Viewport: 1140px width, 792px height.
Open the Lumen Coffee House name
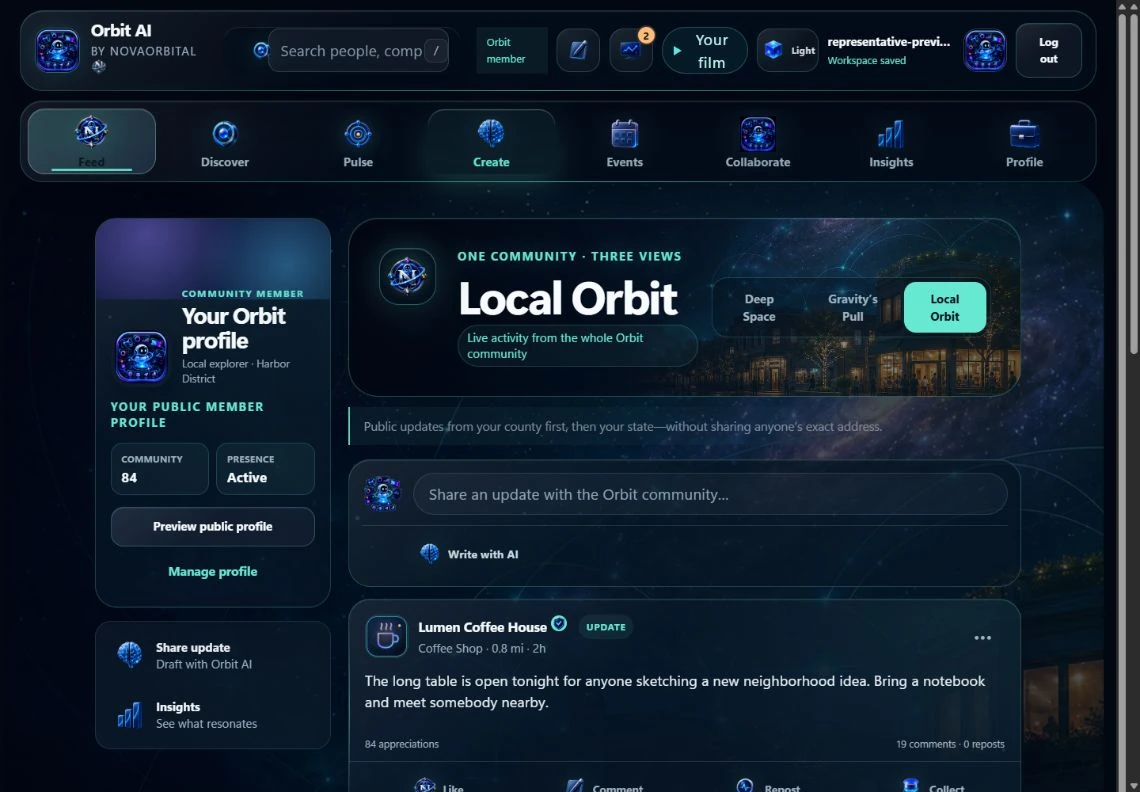tap(482, 627)
